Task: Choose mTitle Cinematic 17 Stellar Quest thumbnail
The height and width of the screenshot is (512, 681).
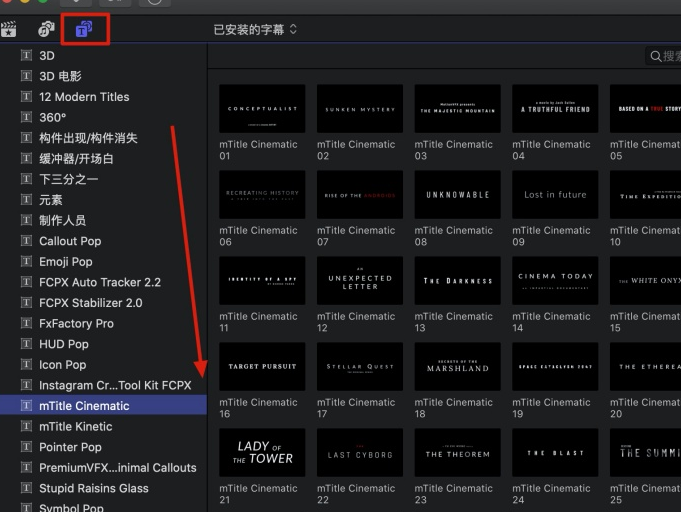Action: coord(360,367)
